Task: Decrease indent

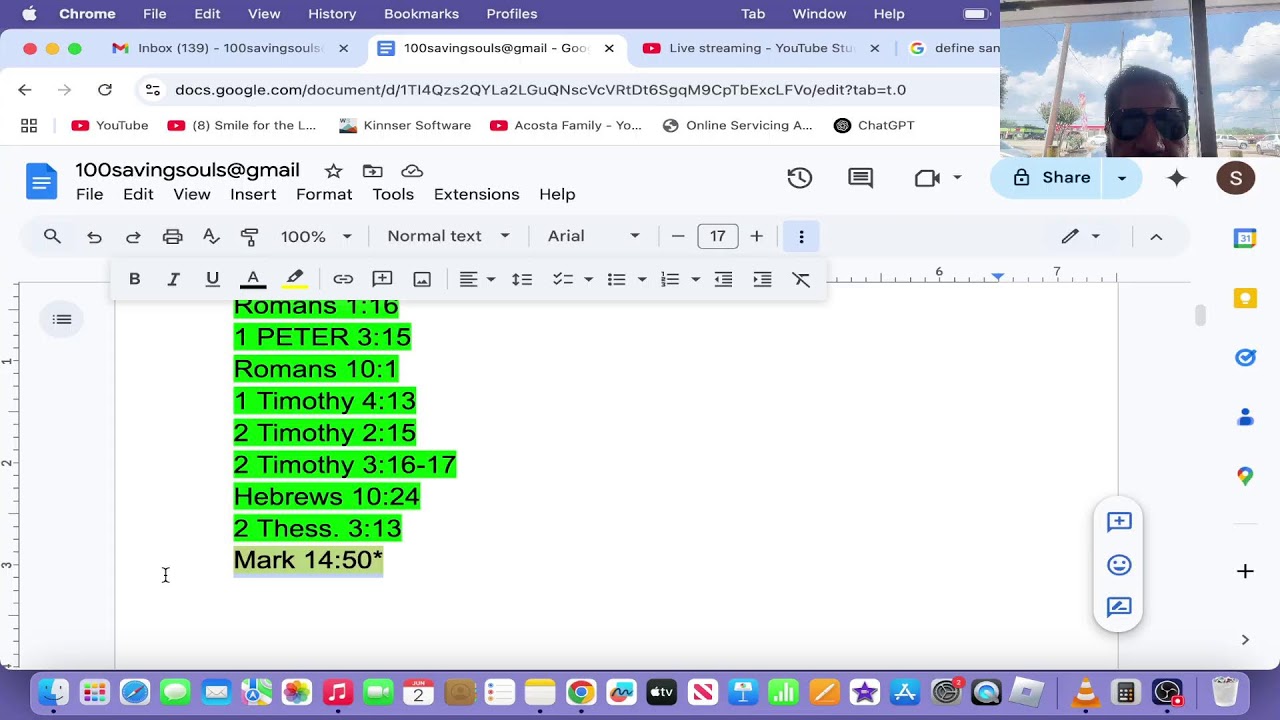Action: (x=723, y=279)
